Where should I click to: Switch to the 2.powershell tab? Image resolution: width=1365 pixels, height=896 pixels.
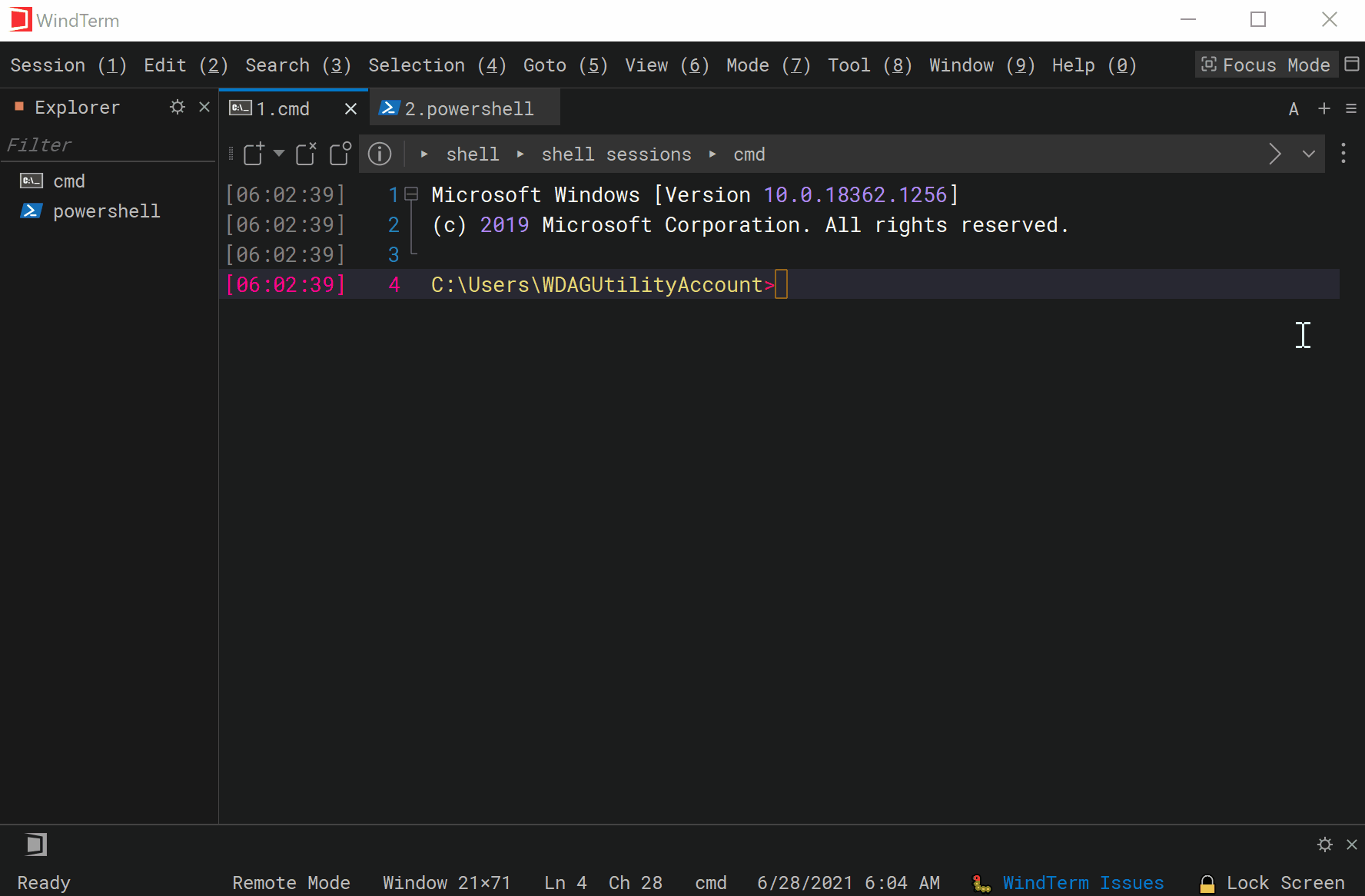pyautogui.click(x=466, y=108)
